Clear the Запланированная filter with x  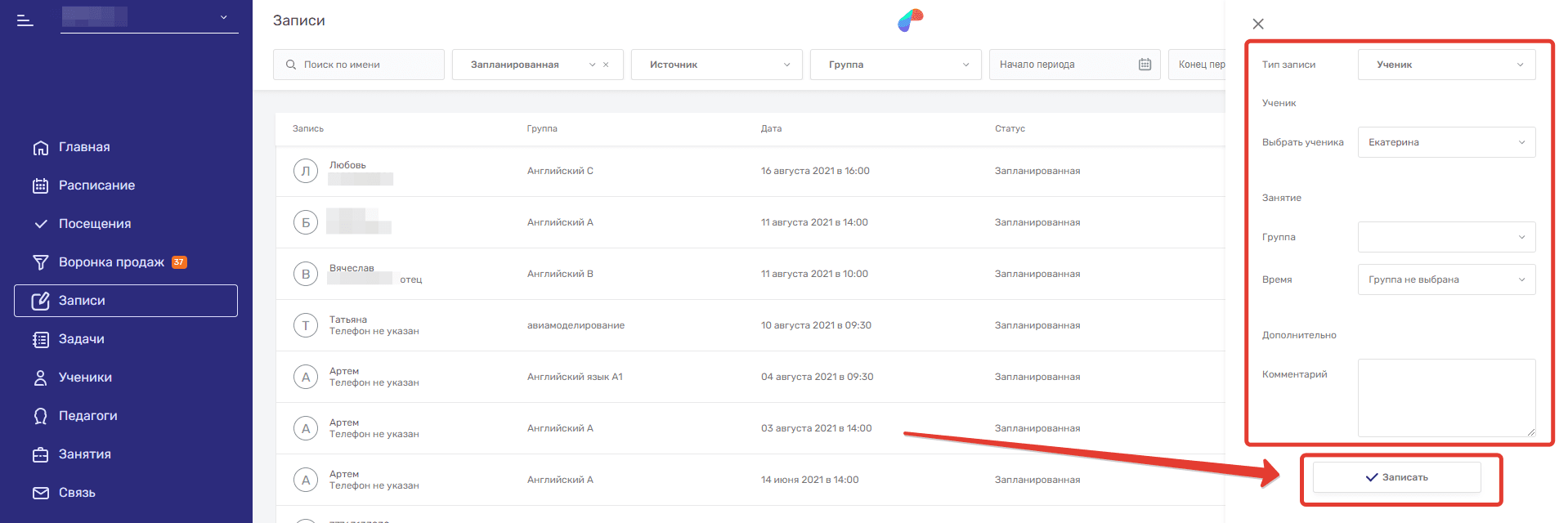pyautogui.click(x=606, y=65)
